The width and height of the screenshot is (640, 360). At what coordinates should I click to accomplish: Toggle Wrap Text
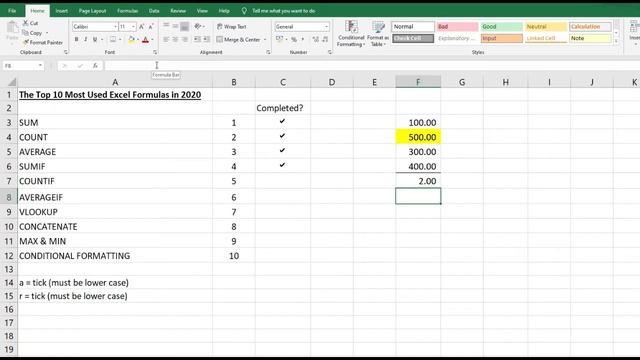click(231, 27)
